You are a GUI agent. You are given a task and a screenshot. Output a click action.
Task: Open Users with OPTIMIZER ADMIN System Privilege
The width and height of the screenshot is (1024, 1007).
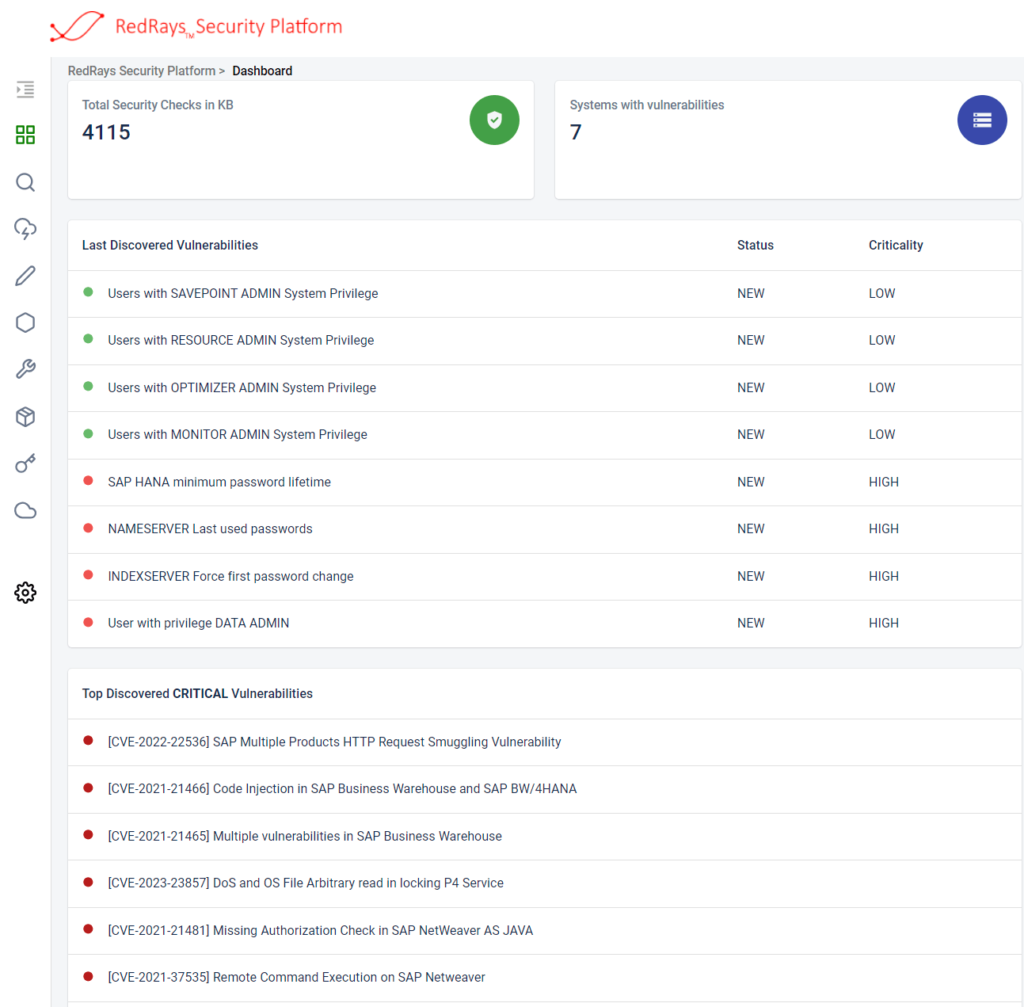pos(242,387)
